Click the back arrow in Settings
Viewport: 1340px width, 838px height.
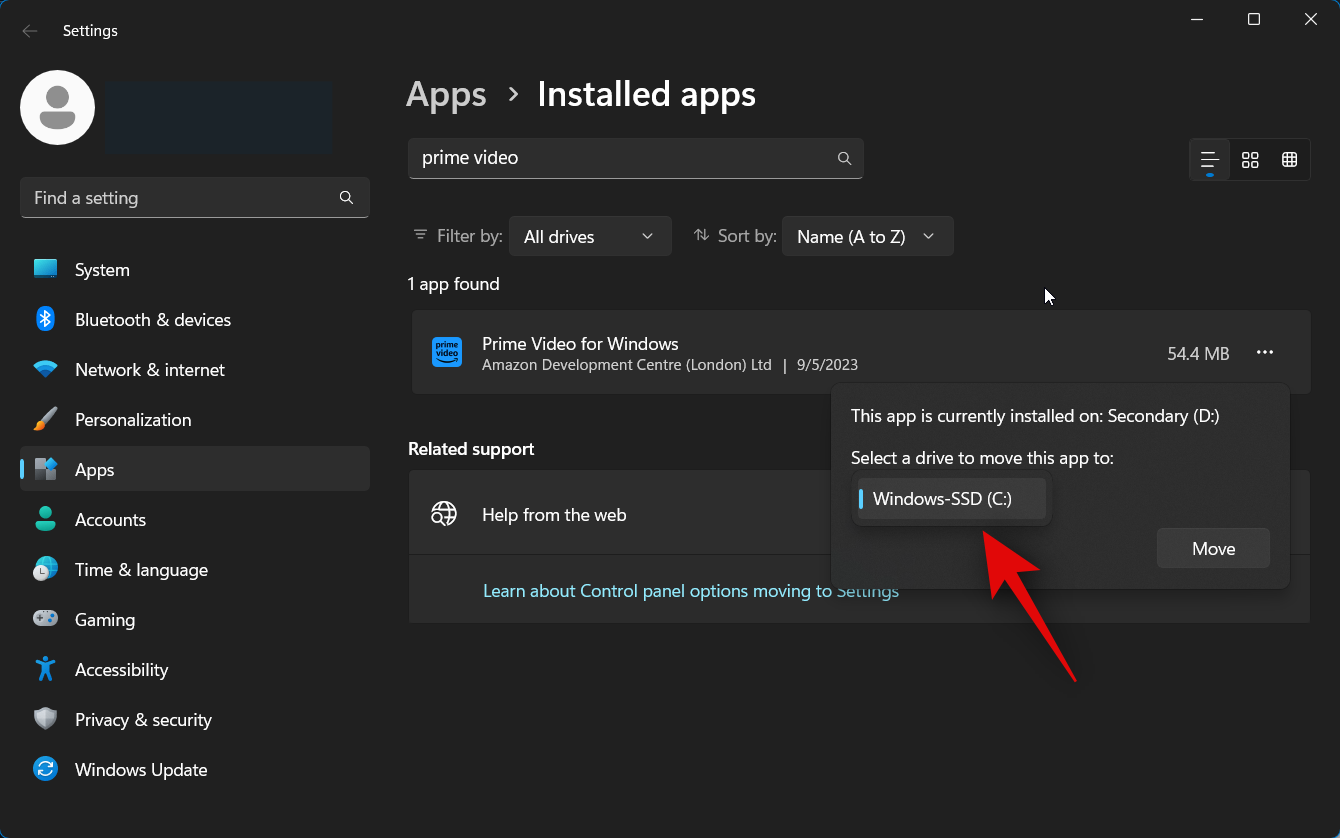[30, 31]
